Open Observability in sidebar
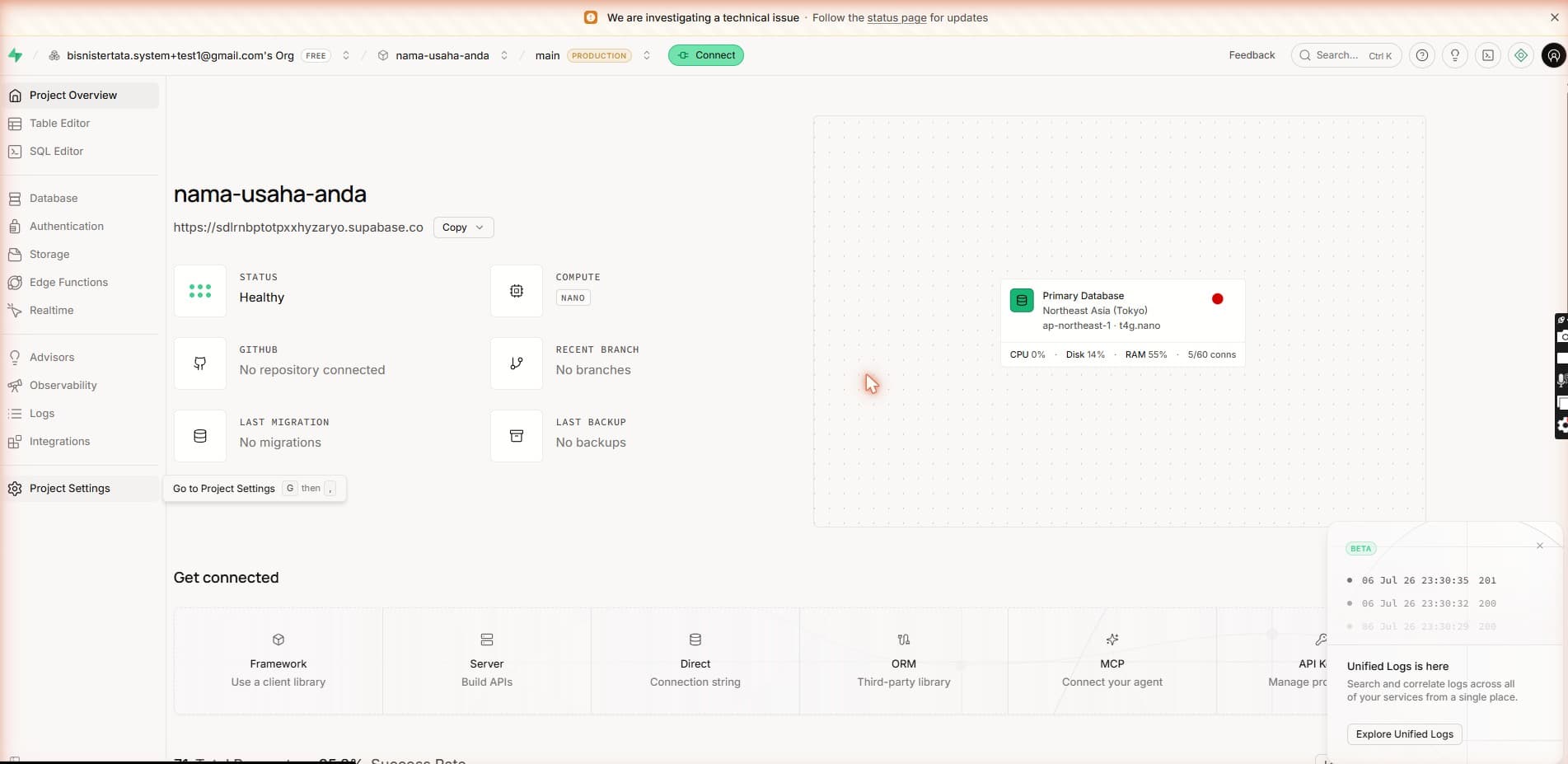This screenshot has height=764, width=1568. click(x=81, y=386)
